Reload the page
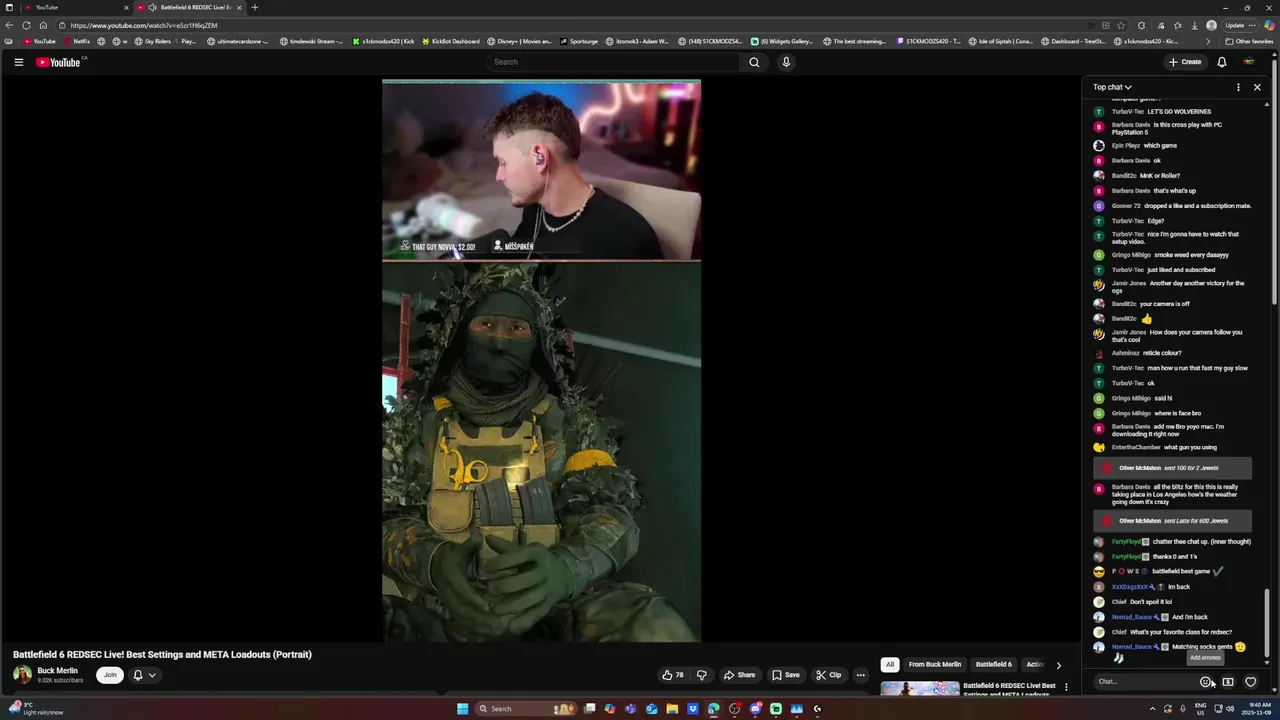Screen dimensions: 1280x720 pos(26,25)
